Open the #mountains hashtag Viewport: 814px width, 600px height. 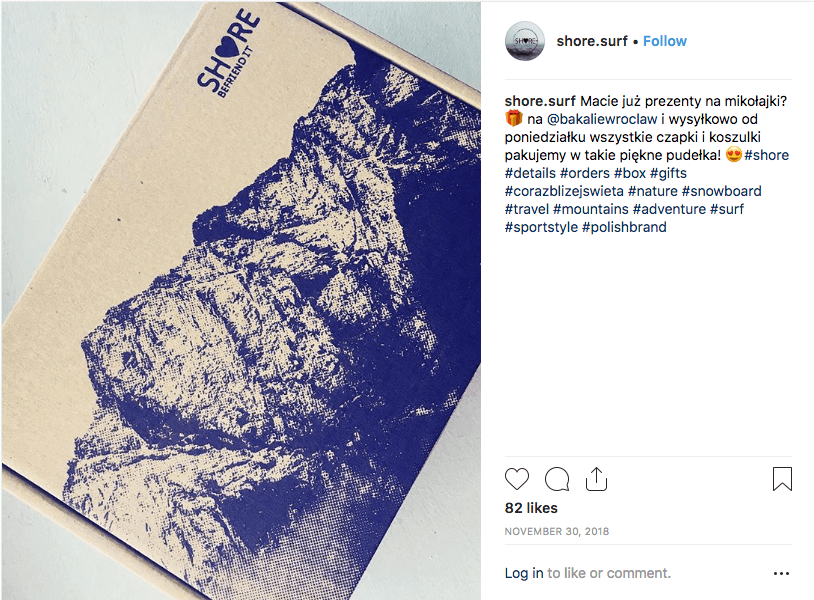click(x=591, y=209)
